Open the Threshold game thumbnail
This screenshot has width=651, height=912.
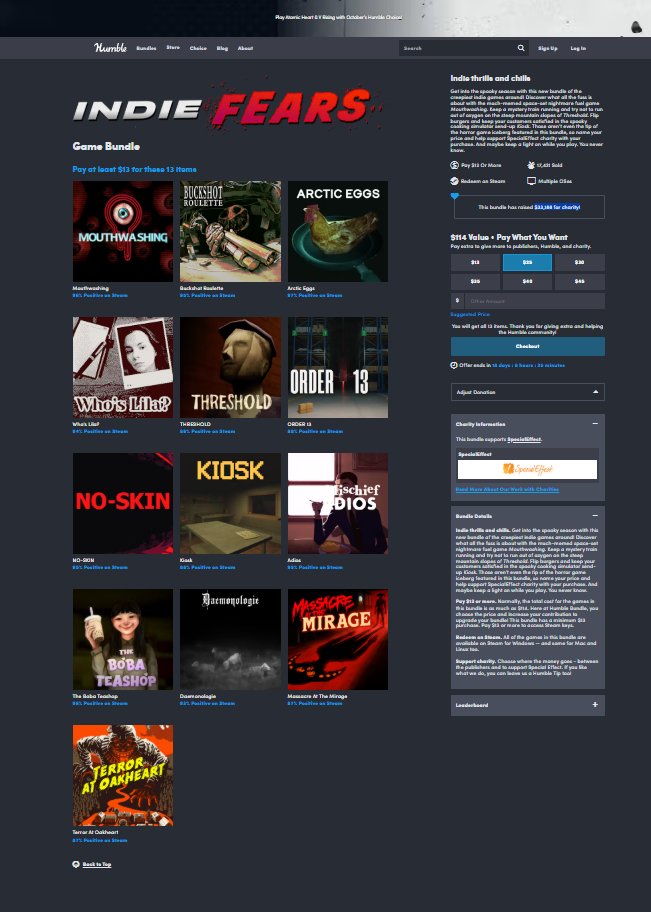[230, 367]
